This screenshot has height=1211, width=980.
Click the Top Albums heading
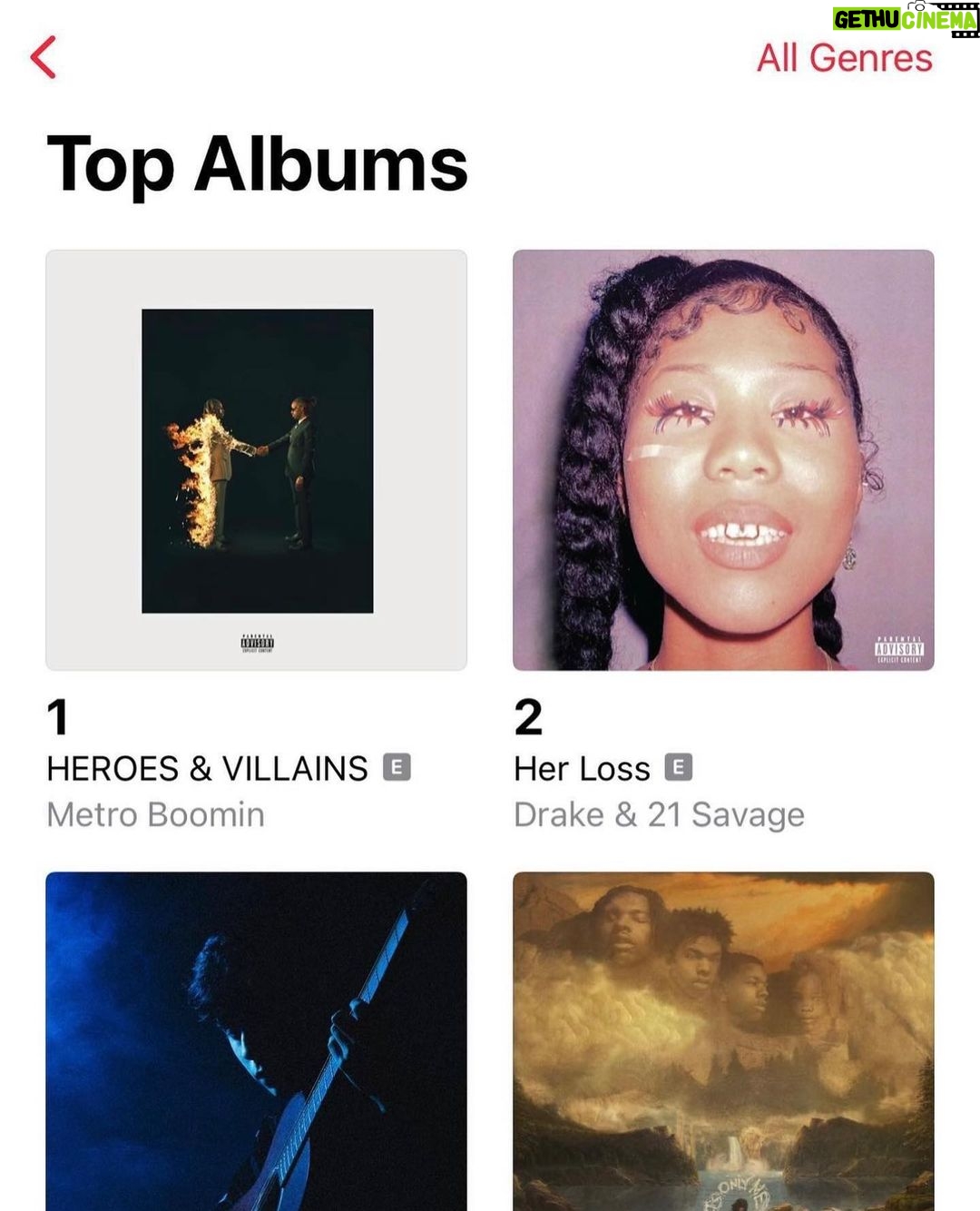click(258, 164)
